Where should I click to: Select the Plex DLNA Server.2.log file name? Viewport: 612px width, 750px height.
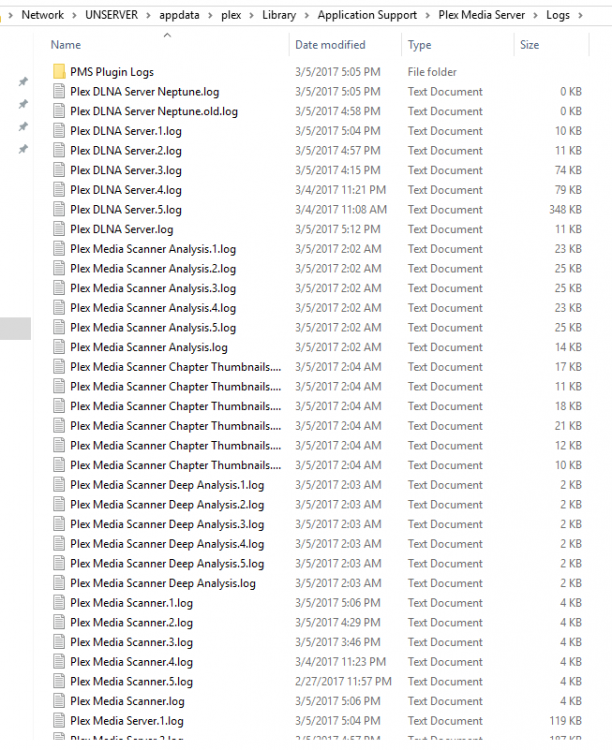click(126, 151)
